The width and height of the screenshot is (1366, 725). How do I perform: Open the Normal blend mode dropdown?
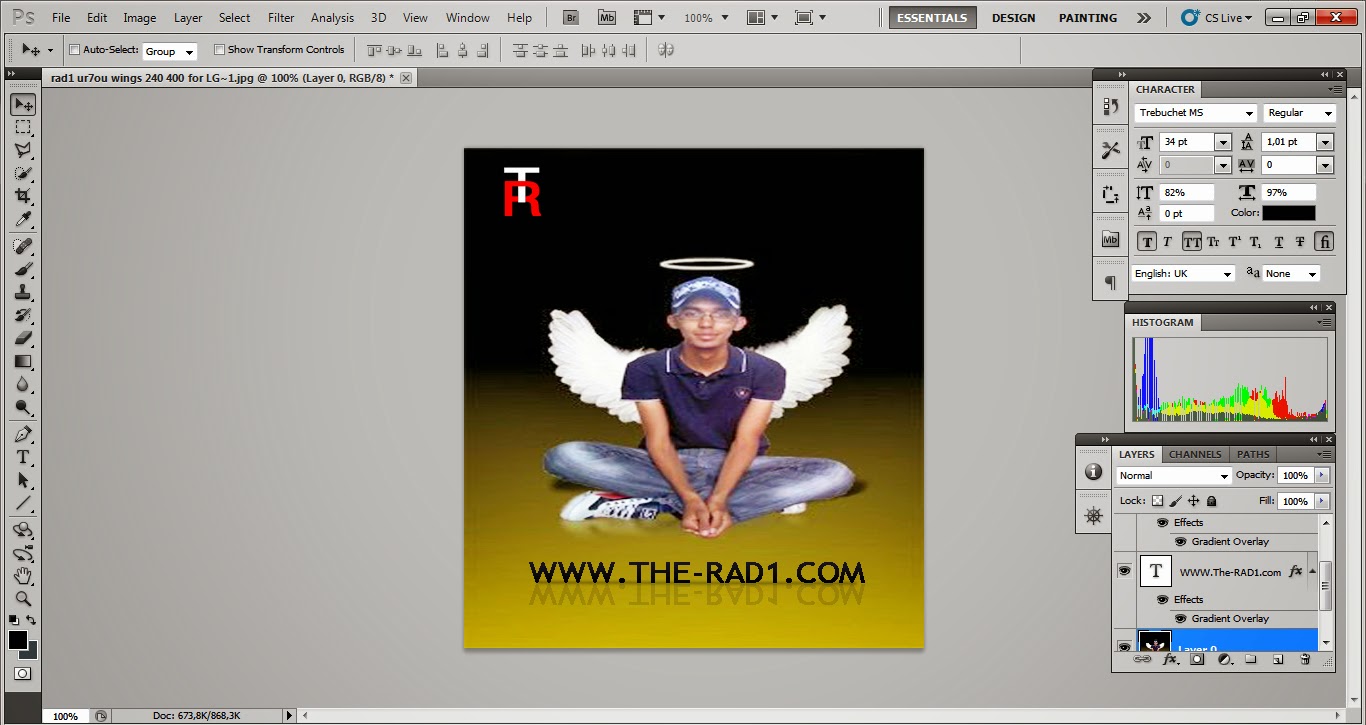[x=1173, y=476]
